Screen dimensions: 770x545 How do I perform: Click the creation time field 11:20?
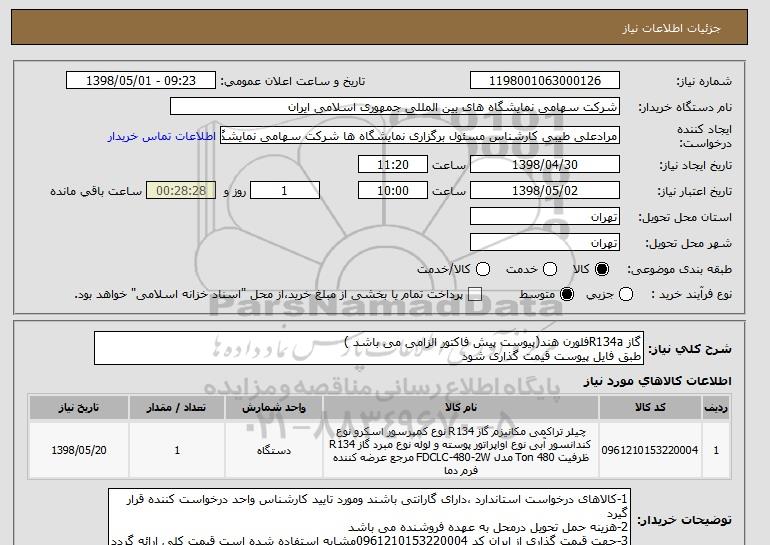[393, 164]
